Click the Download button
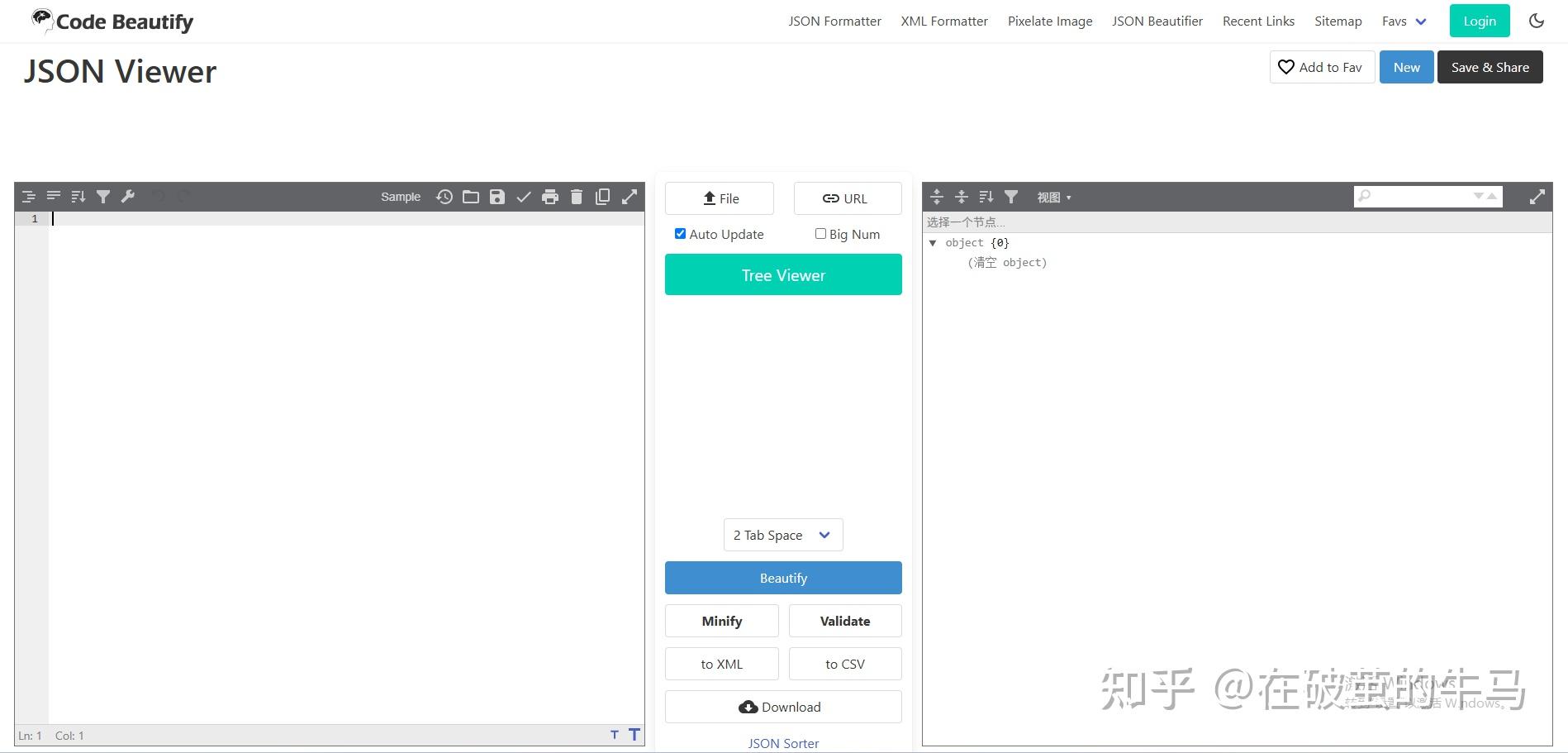This screenshot has height=753, width=1568. [x=783, y=707]
